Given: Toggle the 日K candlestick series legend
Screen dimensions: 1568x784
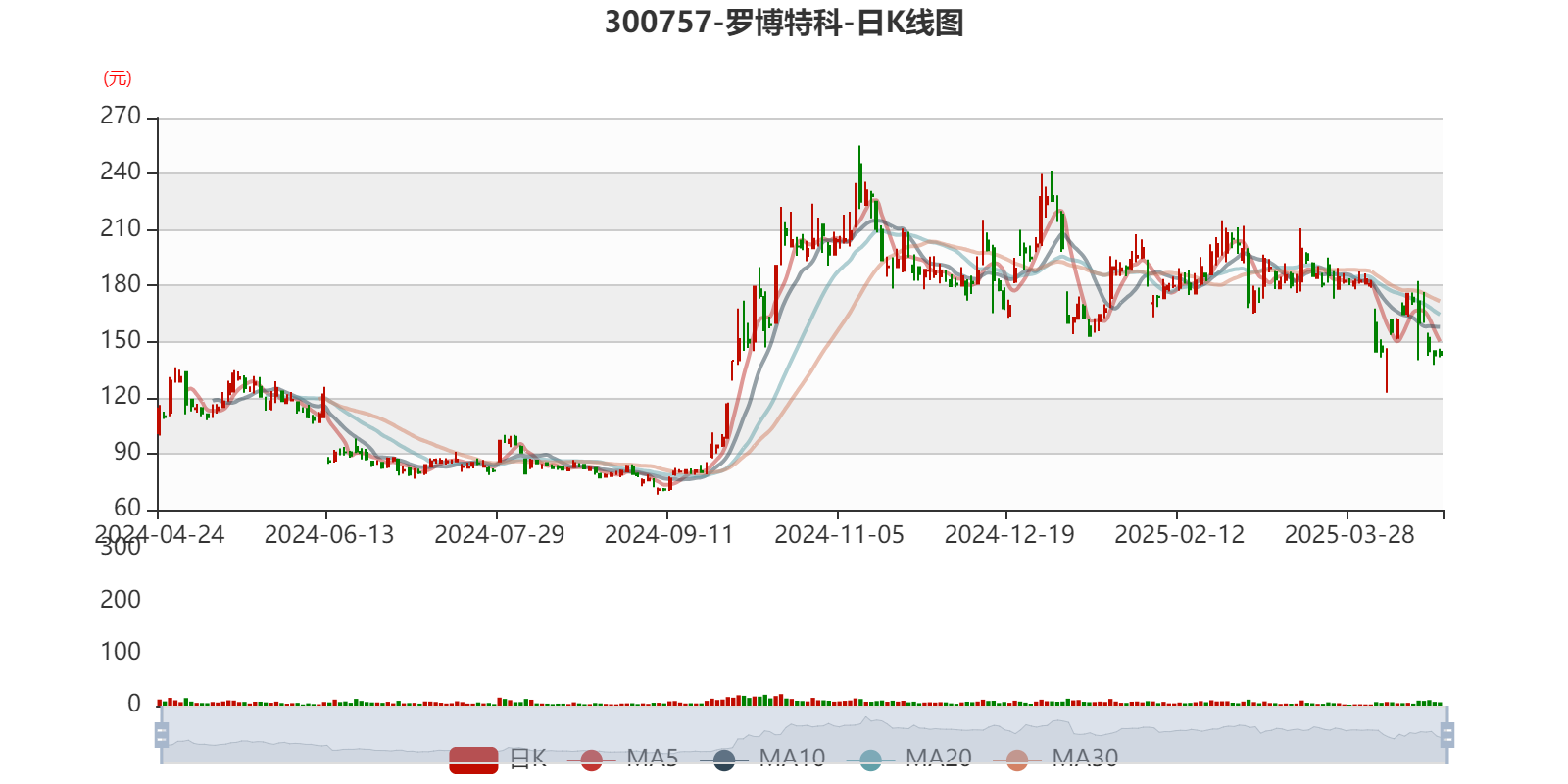Looking at the screenshot, I should point(499,759).
